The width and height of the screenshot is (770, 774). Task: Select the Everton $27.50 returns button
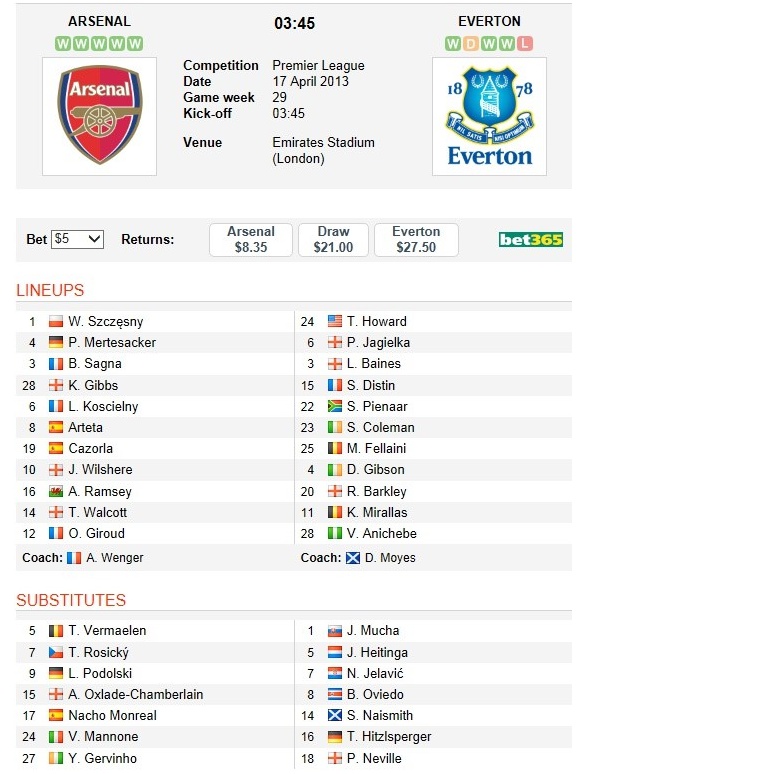tap(416, 239)
